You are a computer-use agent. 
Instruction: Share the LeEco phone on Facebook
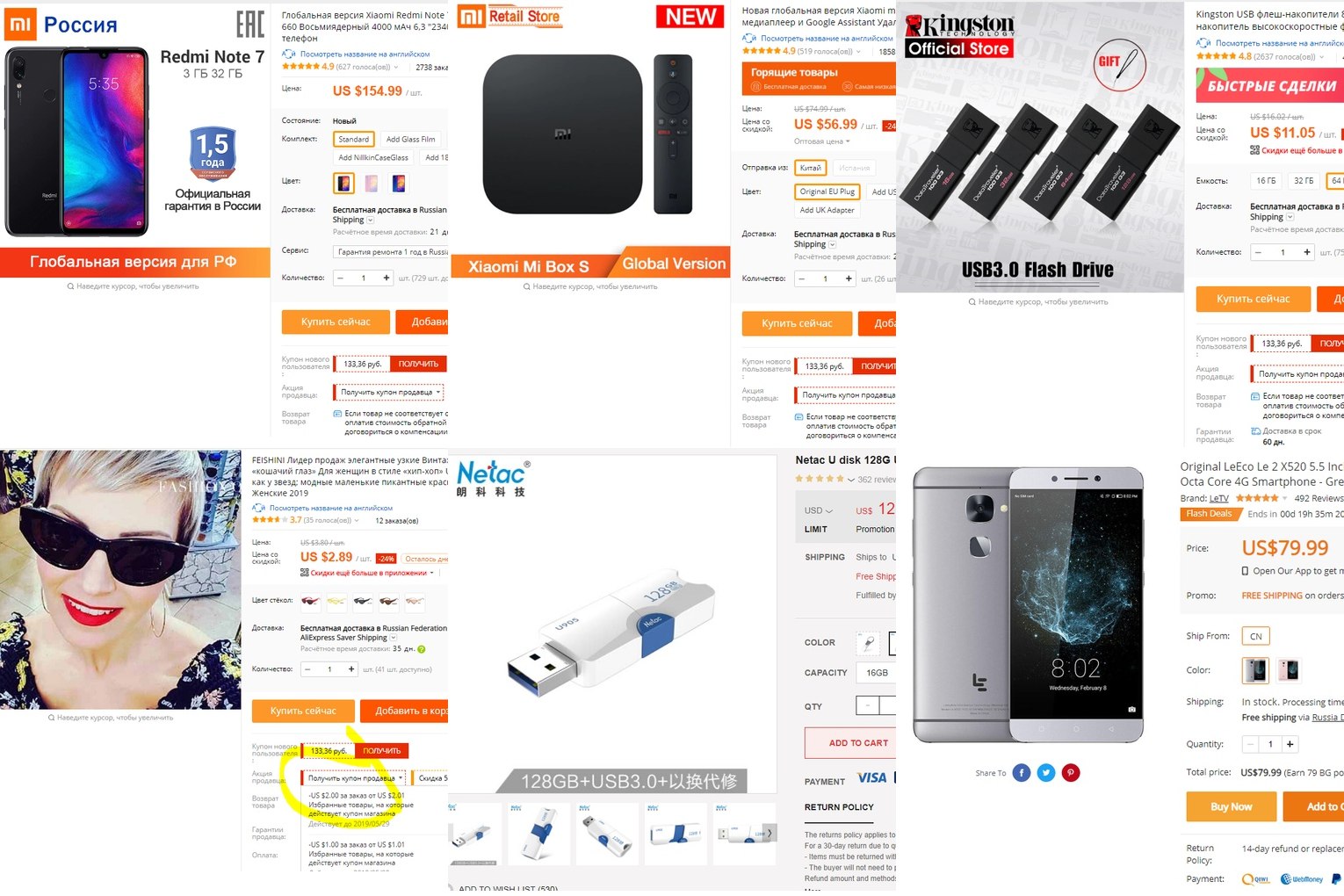pyautogui.click(x=1021, y=773)
